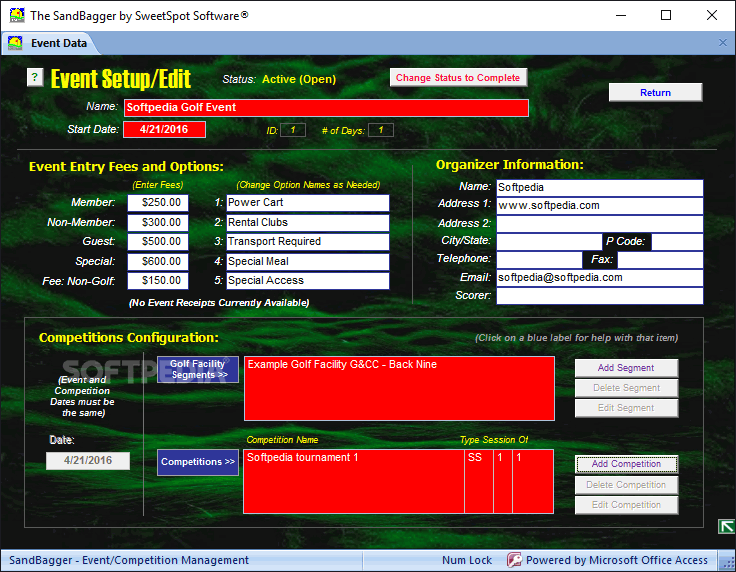Close the Event Data tab with X
Screen dimensions: 736x572
[723, 43]
